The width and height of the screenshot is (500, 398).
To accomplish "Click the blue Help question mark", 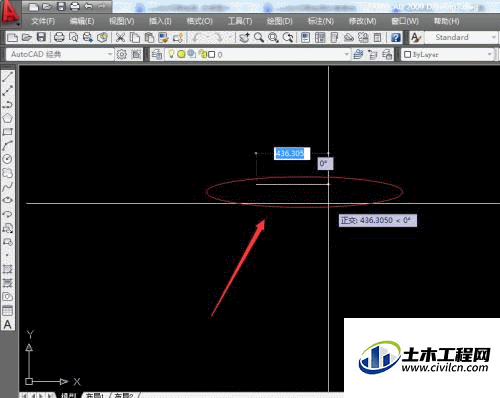I will [x=396, y=37].
